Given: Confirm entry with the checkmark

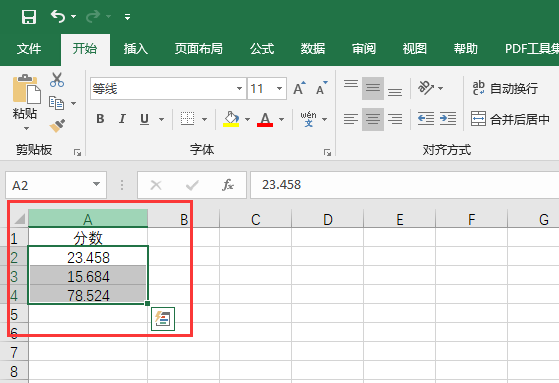Looking at the screenshot, I should point(192,185).
